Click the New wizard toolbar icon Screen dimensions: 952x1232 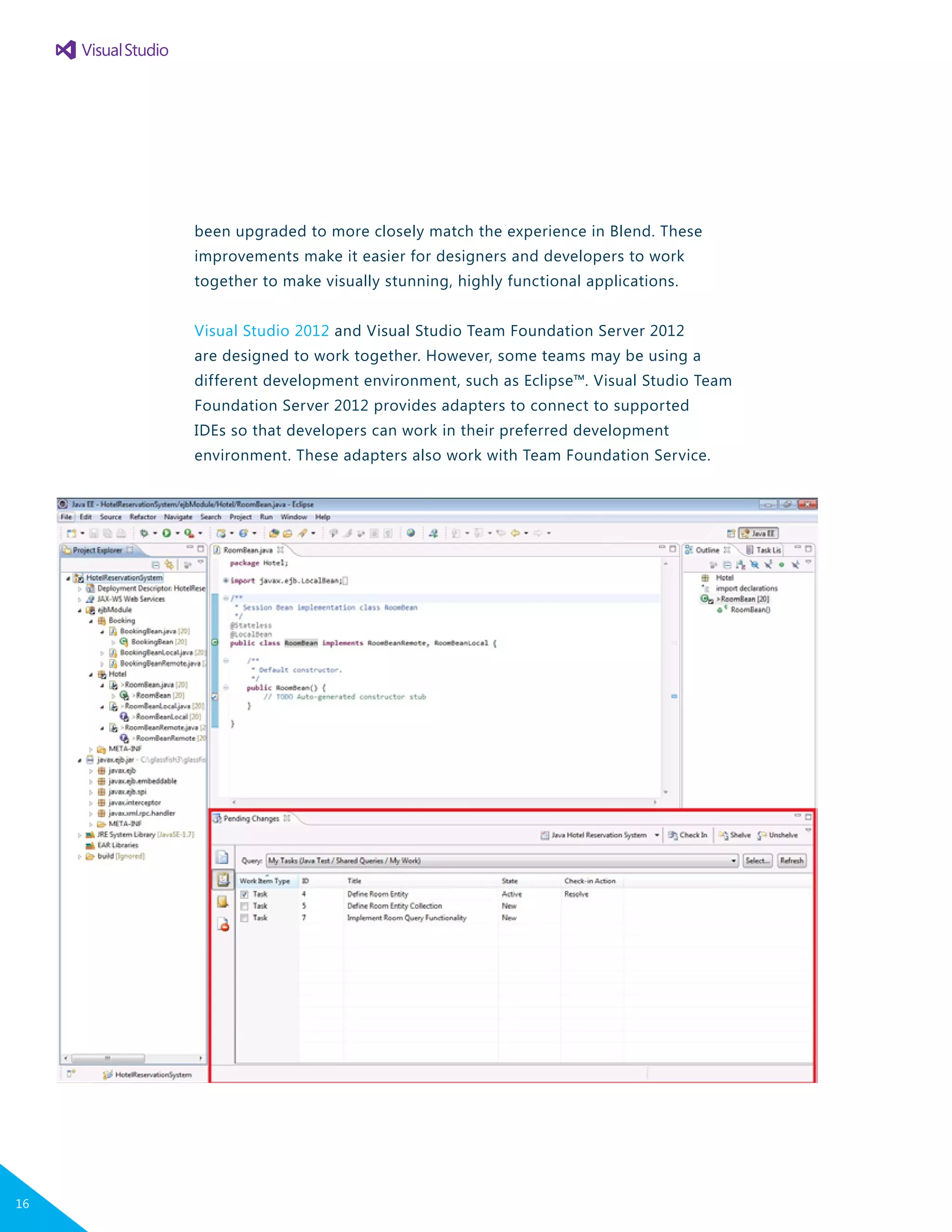pos(71,533)
